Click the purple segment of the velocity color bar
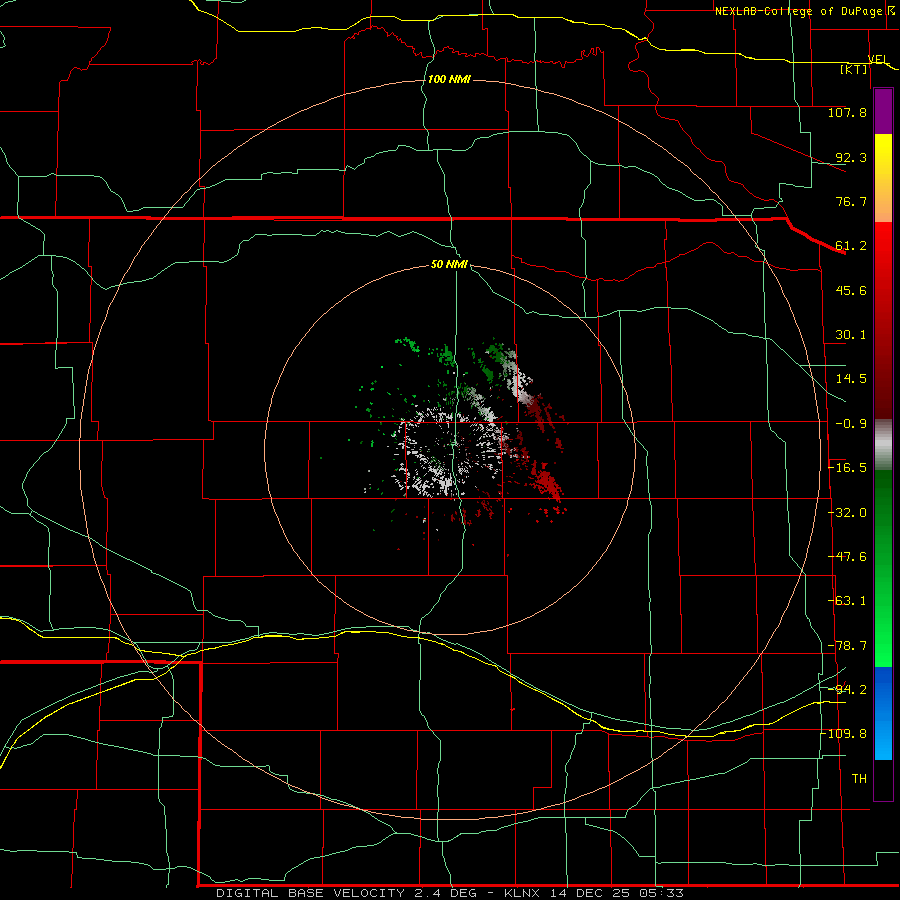This screenshot has height=900, width=900. (x=883, y=111)
